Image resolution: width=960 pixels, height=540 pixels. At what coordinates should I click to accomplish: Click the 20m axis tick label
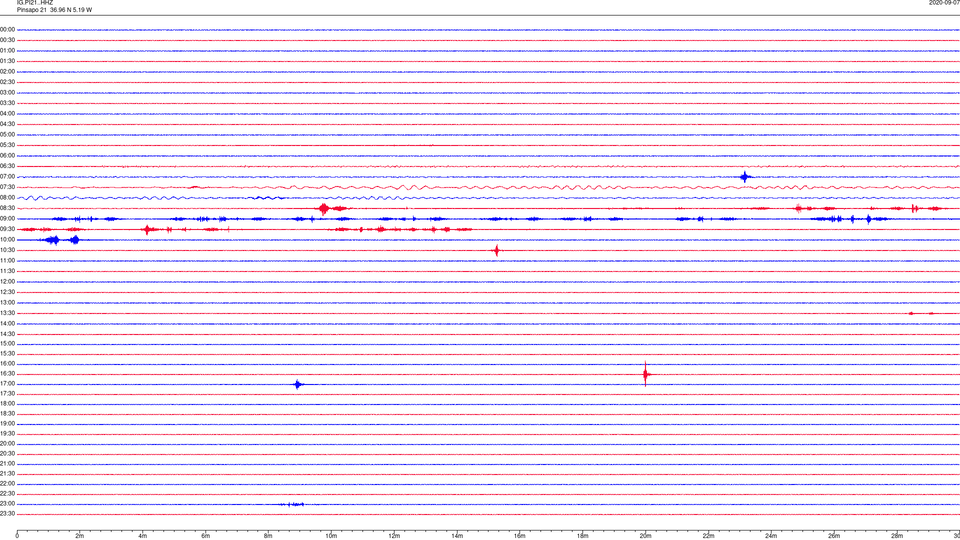point(645,536)
